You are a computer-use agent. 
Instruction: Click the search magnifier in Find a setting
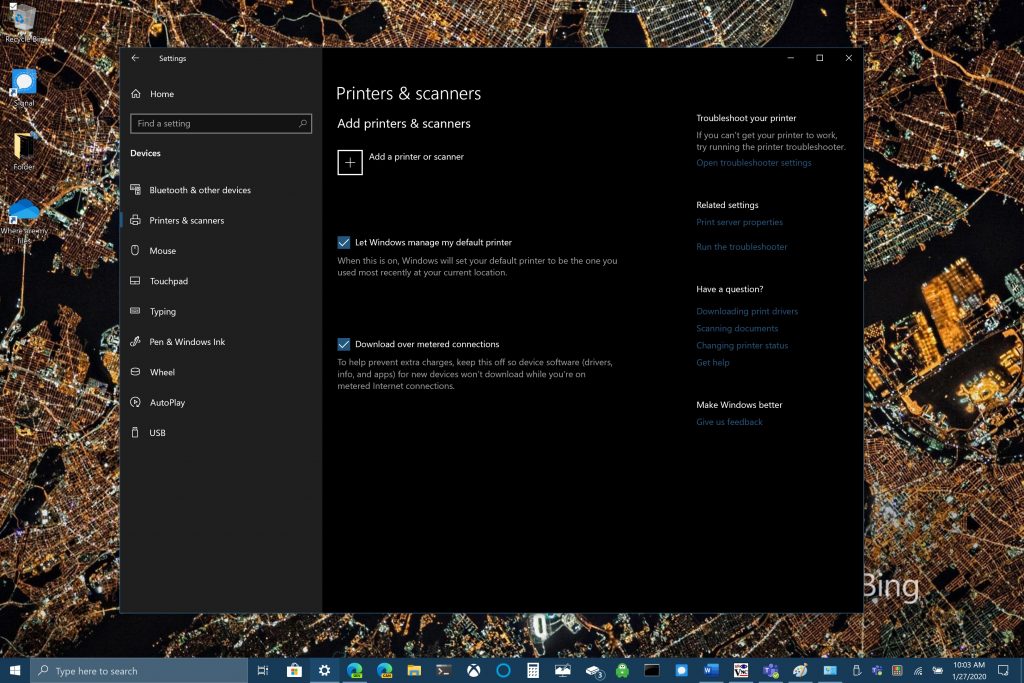[x=302, y=123]
